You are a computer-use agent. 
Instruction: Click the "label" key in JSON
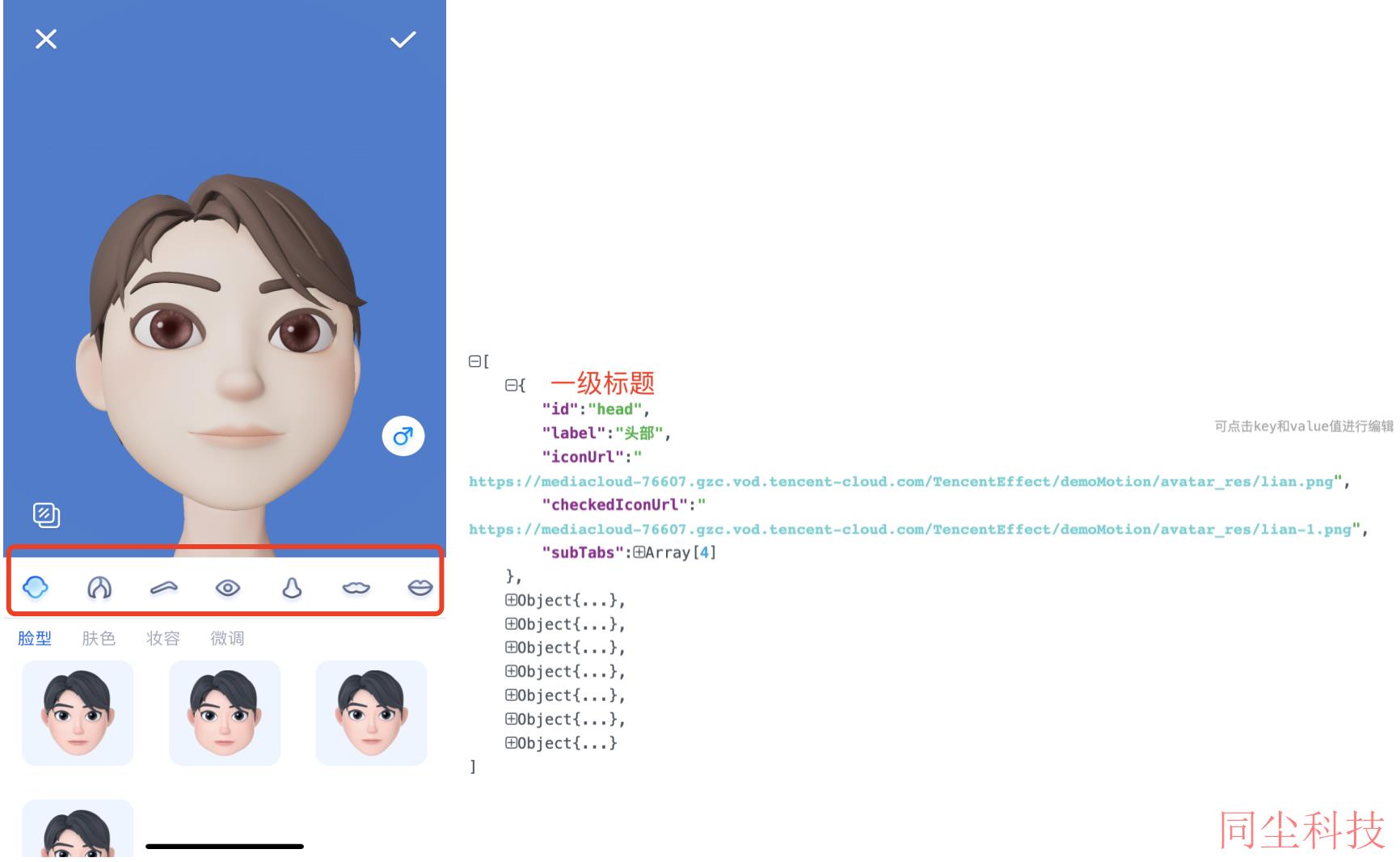pos(573,433)
